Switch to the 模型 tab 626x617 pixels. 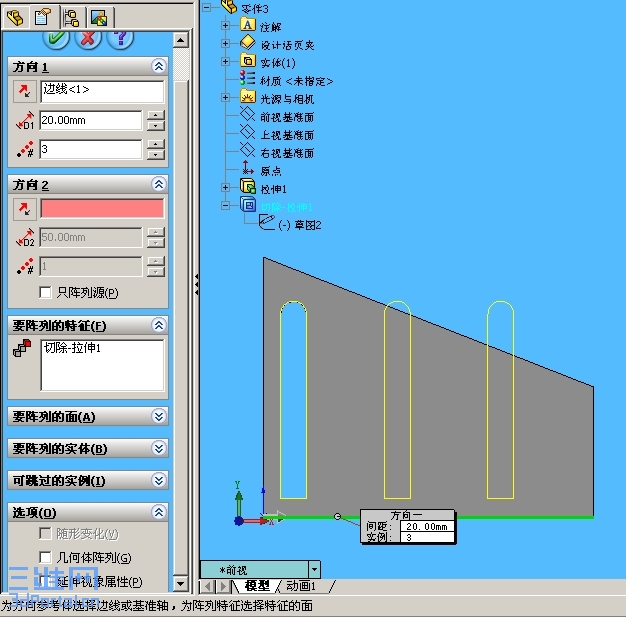pyautogui.click(x=257, y=586)
